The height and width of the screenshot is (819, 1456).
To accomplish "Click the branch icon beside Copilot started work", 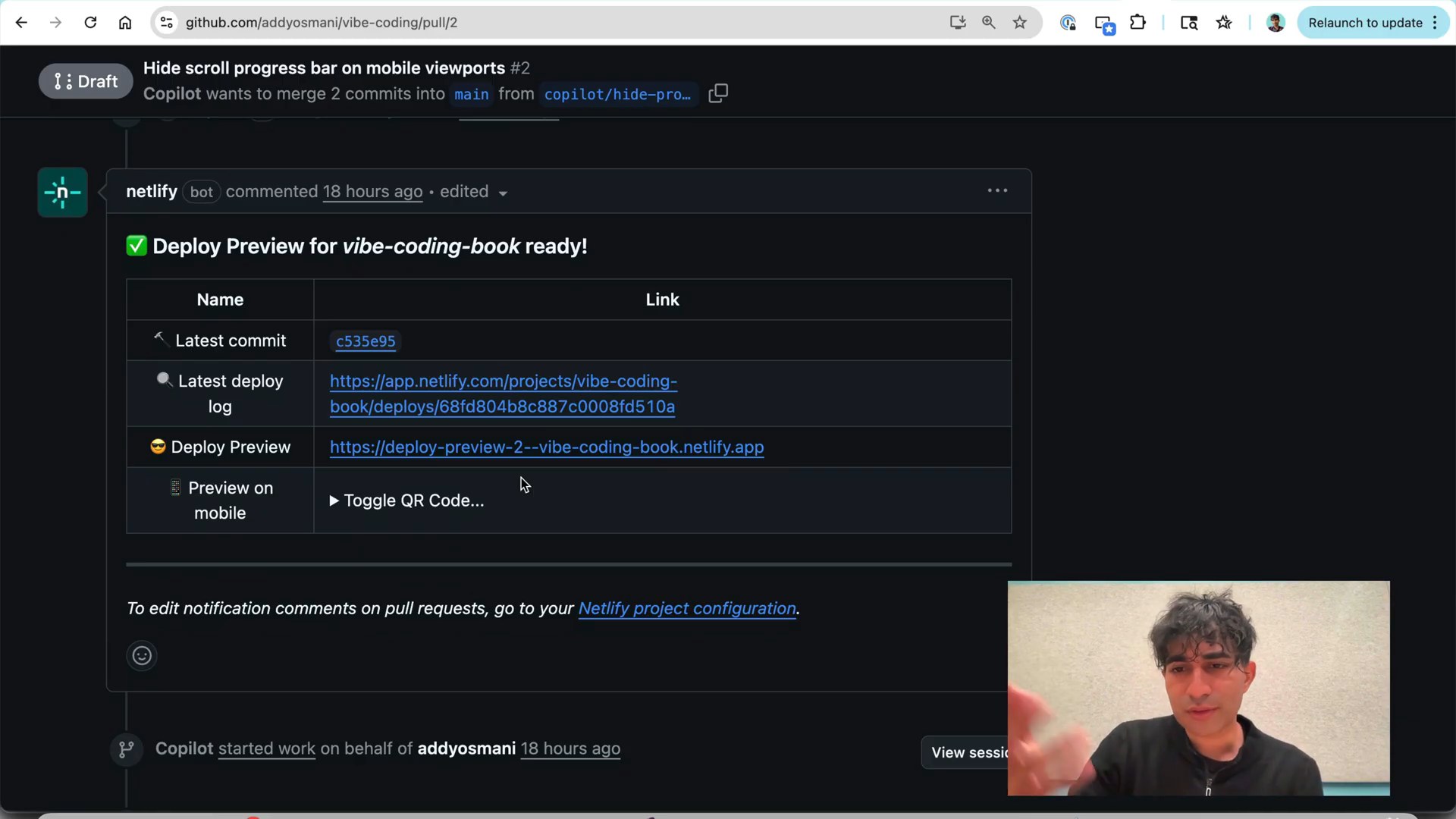I will tap(127, 749).
